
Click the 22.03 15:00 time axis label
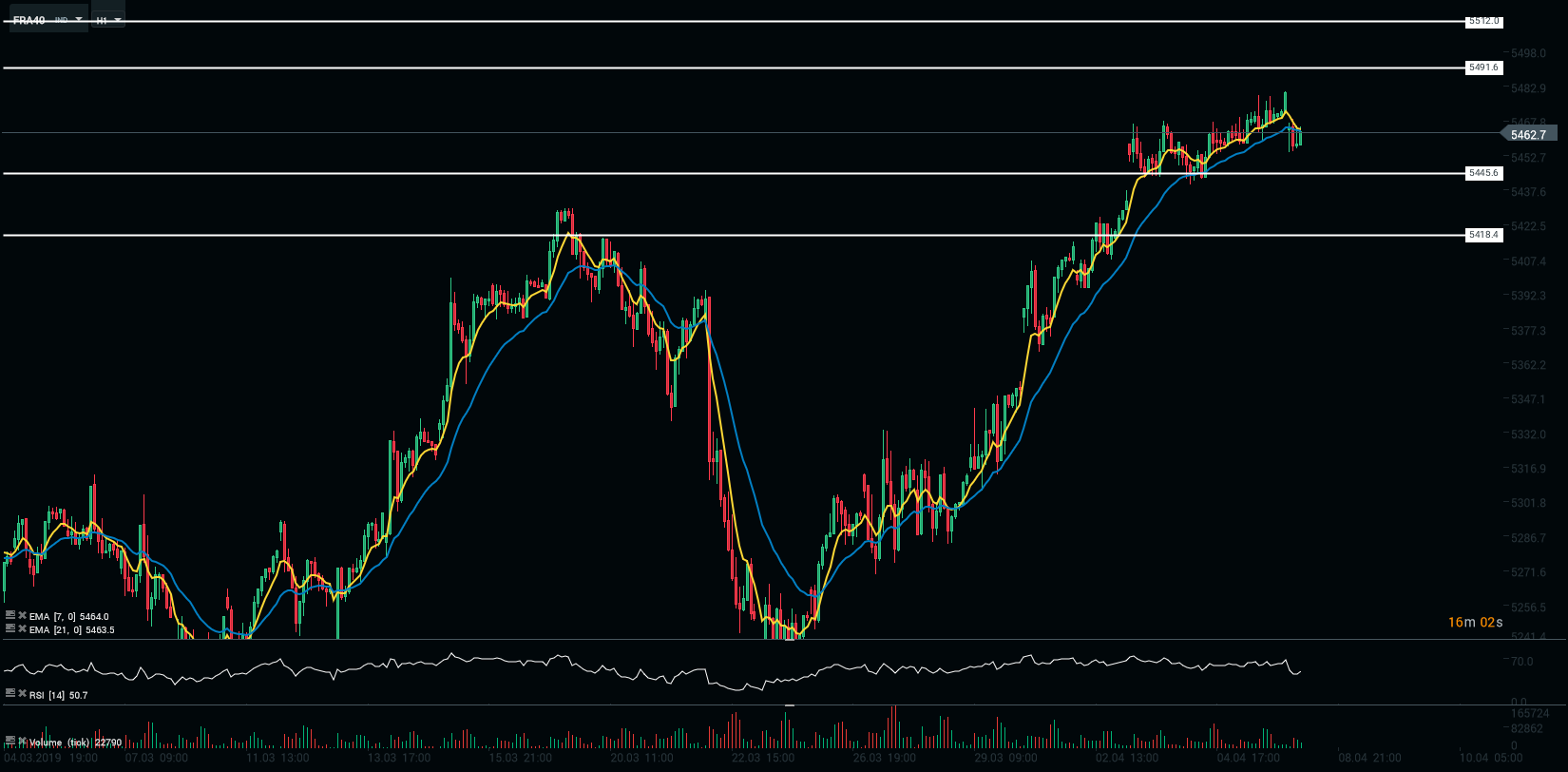(763, 759)
